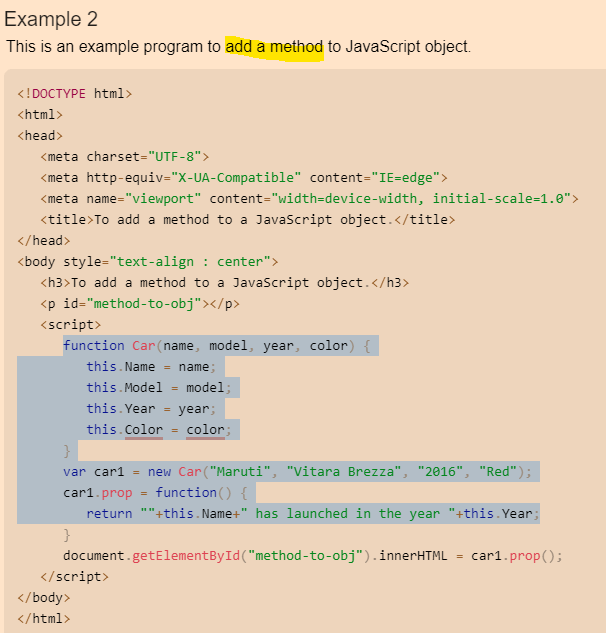The image size is (606, 633).
Task: Click the return statement line
Action: coord(312,513)
